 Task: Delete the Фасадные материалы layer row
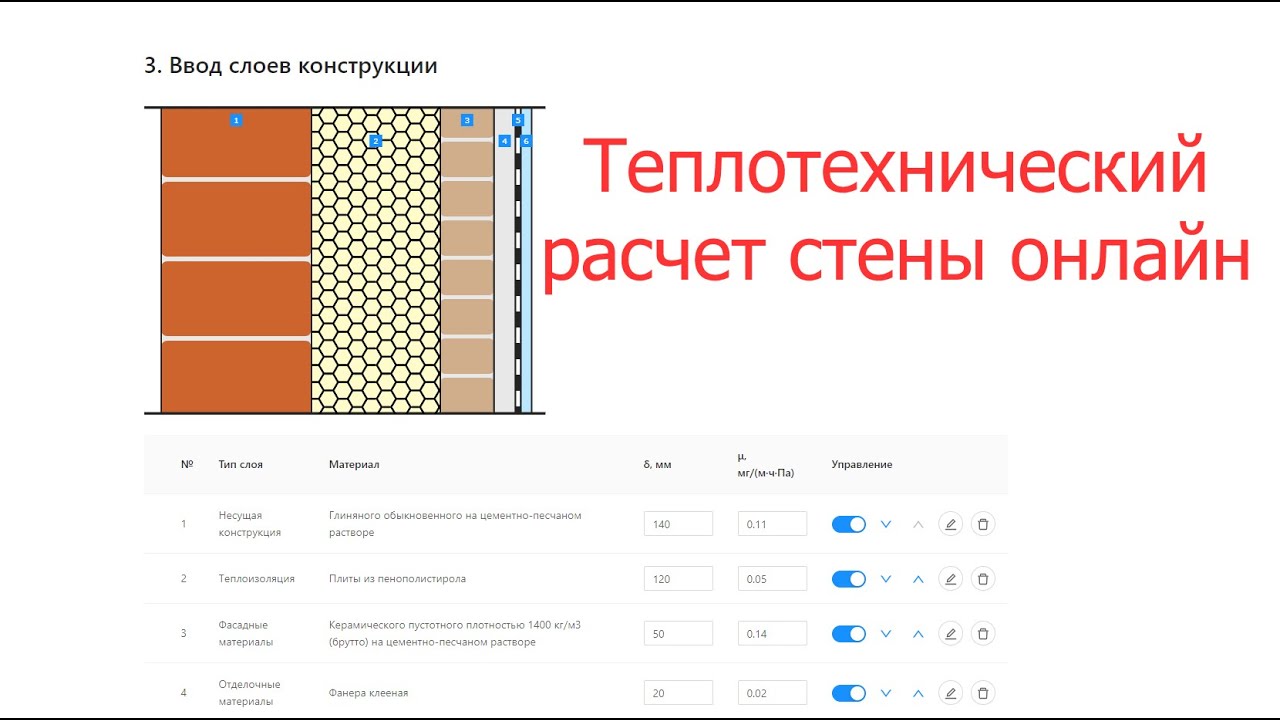[983, 633]
